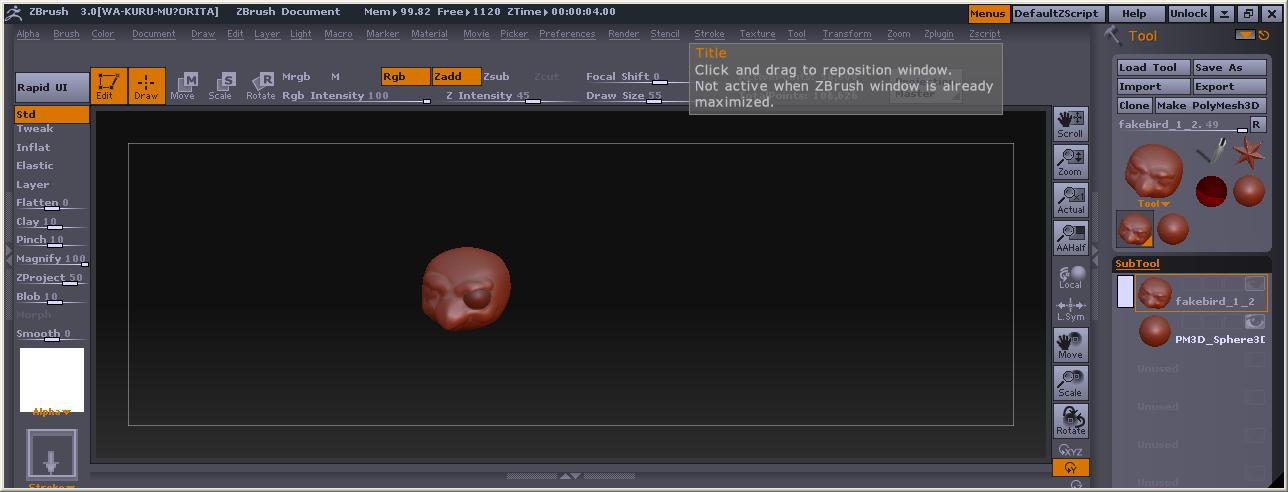The width and height of the screenshot is (1288, 492).
Task: Toggle the Menus button
Action: point(988,14)
